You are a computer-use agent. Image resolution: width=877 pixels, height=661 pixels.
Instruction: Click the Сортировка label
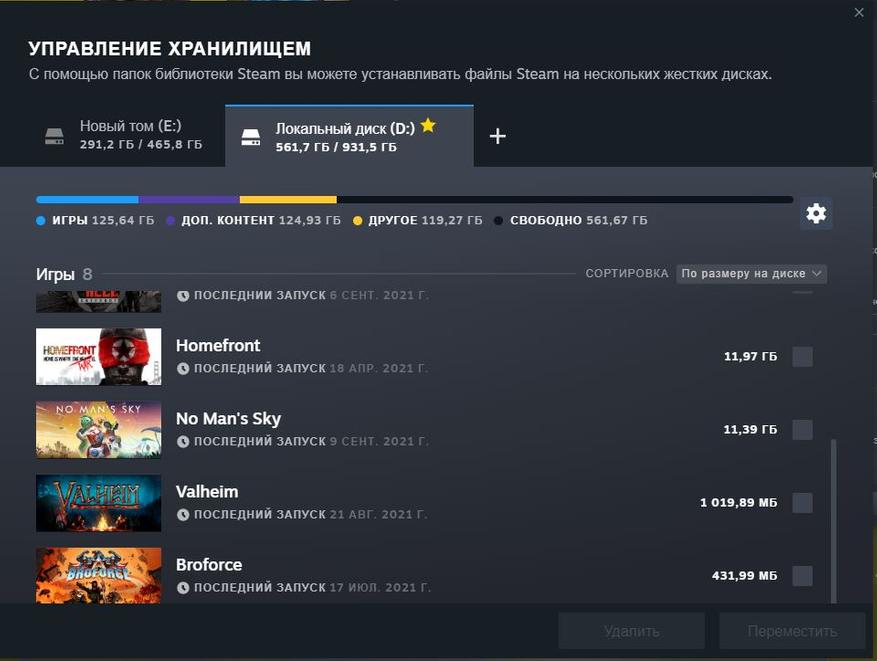(627, 273)
